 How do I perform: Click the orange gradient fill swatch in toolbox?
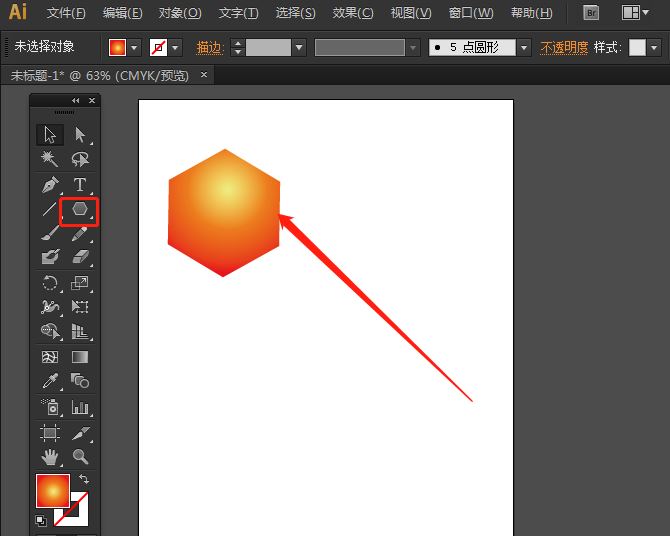[52, 490]
